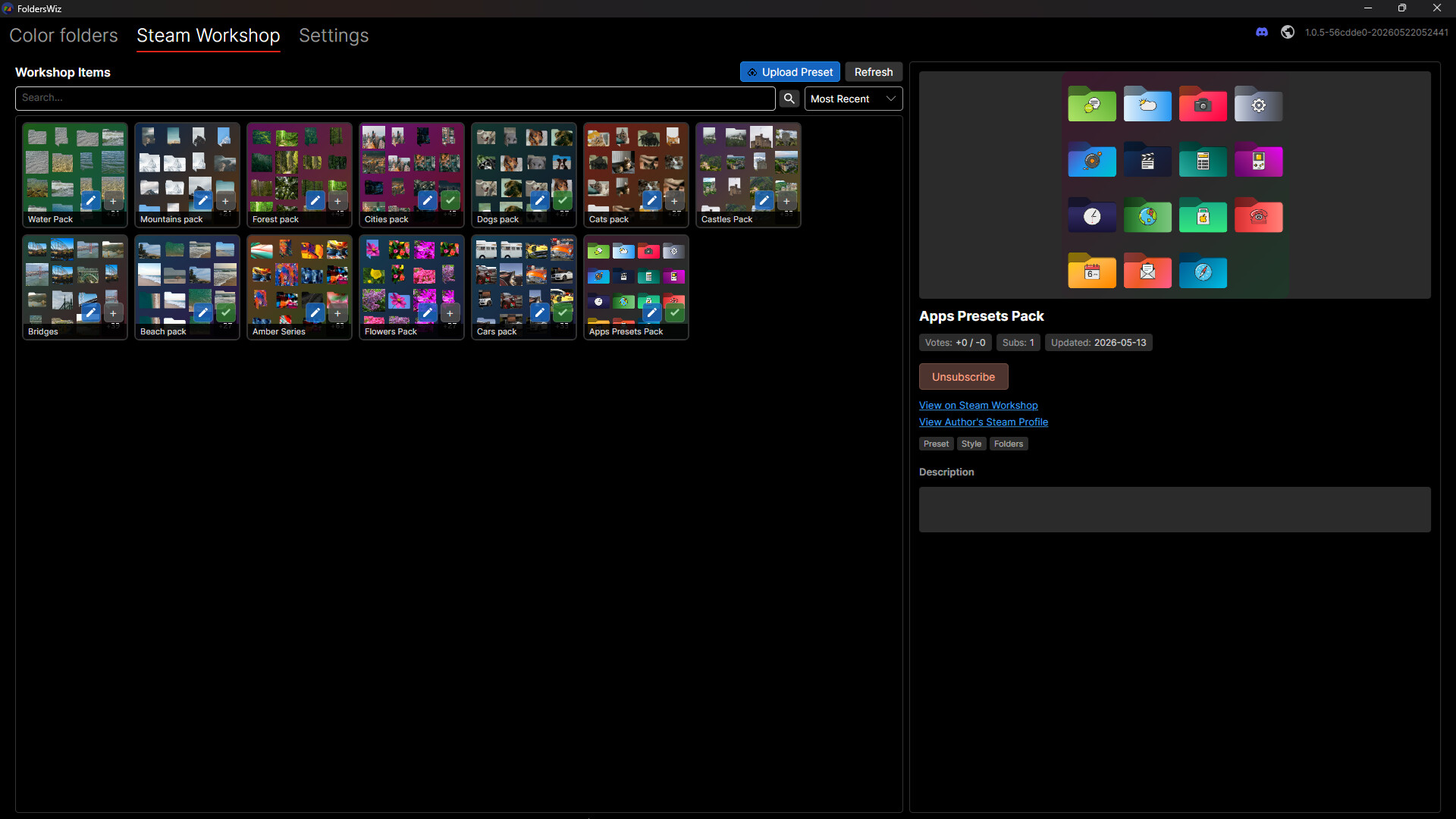Select the Flowers Pack card
The width and height of the screenshot is (1456, 819).
coord(412,287)
